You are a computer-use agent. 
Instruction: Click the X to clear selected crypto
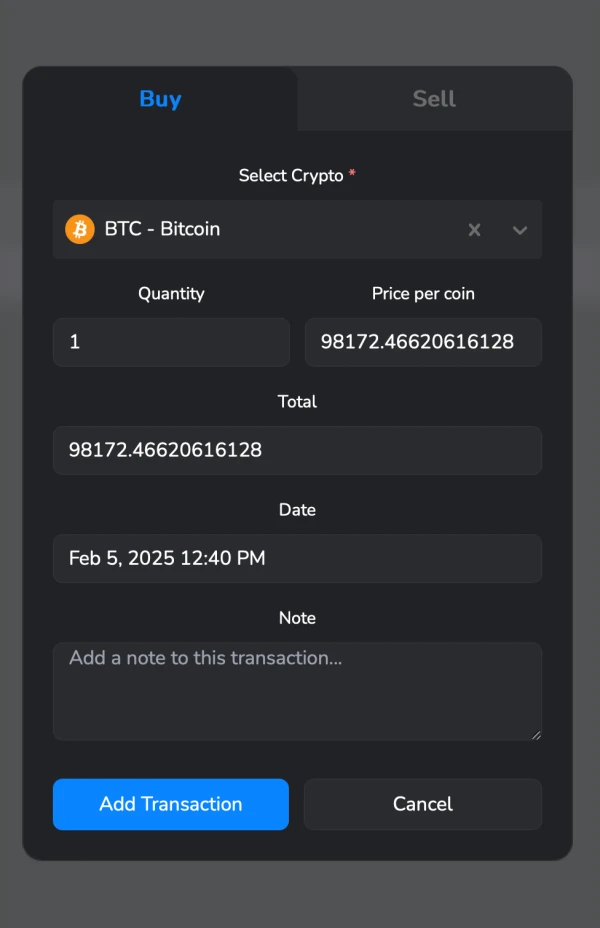point(474,229)
